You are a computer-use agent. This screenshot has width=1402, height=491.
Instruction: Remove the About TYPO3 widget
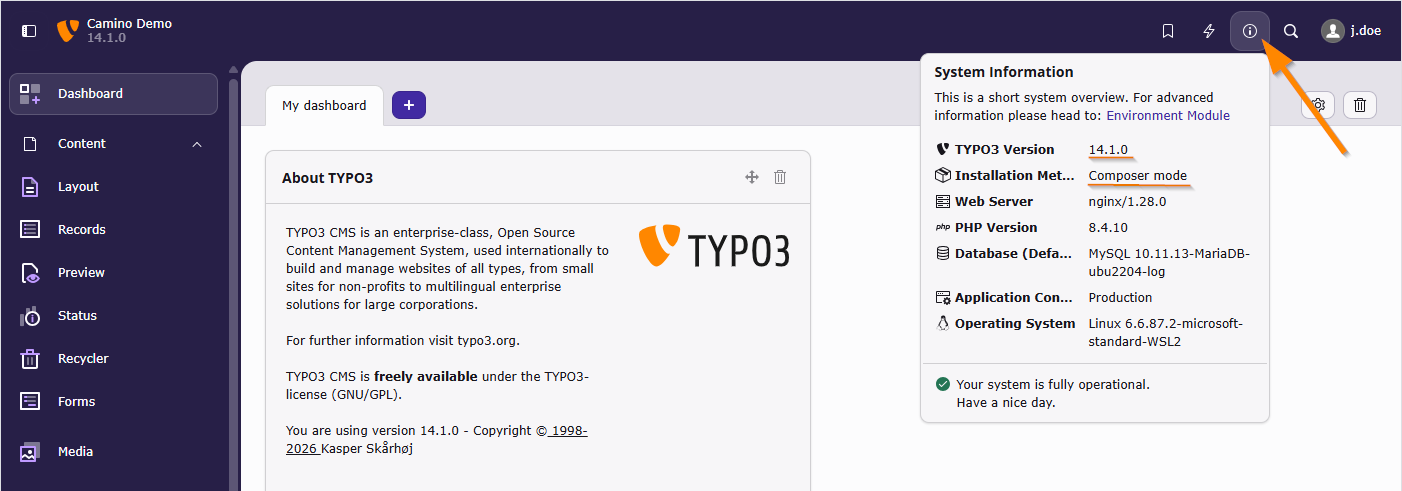tap(780, 177)
